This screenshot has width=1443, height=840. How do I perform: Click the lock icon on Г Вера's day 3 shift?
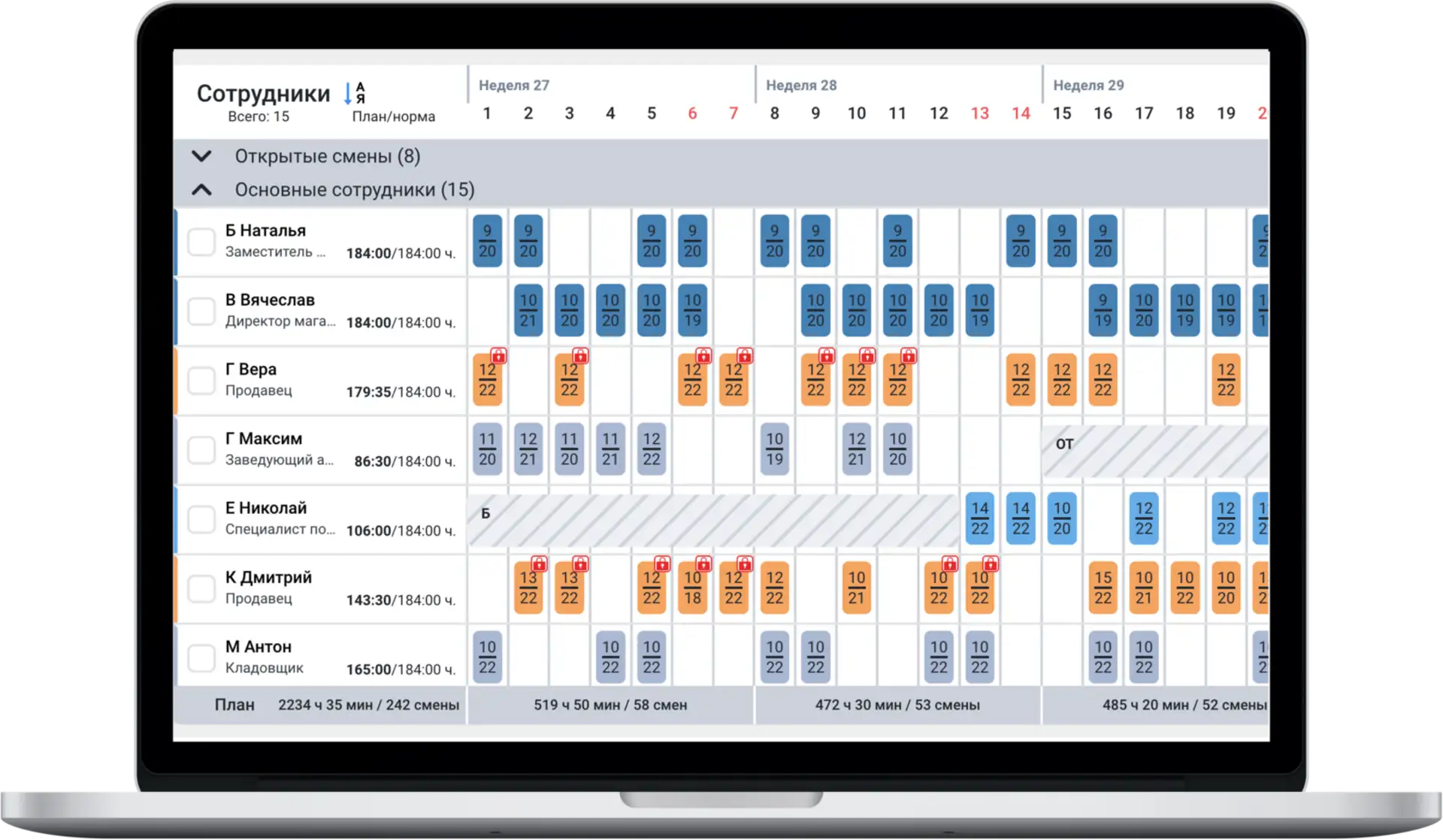580,355
